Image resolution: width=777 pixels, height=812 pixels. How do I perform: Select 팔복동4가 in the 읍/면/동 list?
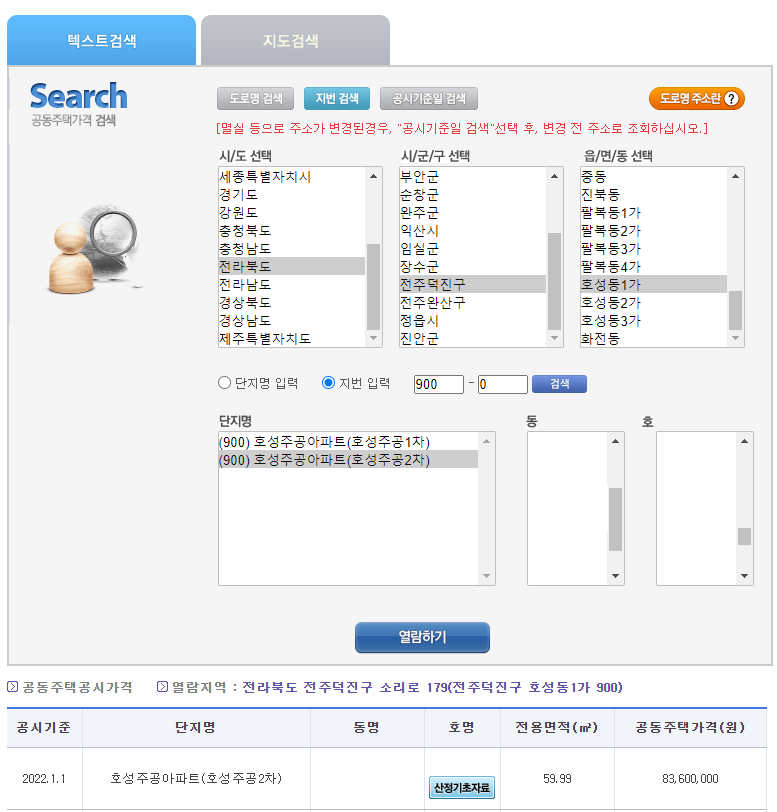pos(654,266)
